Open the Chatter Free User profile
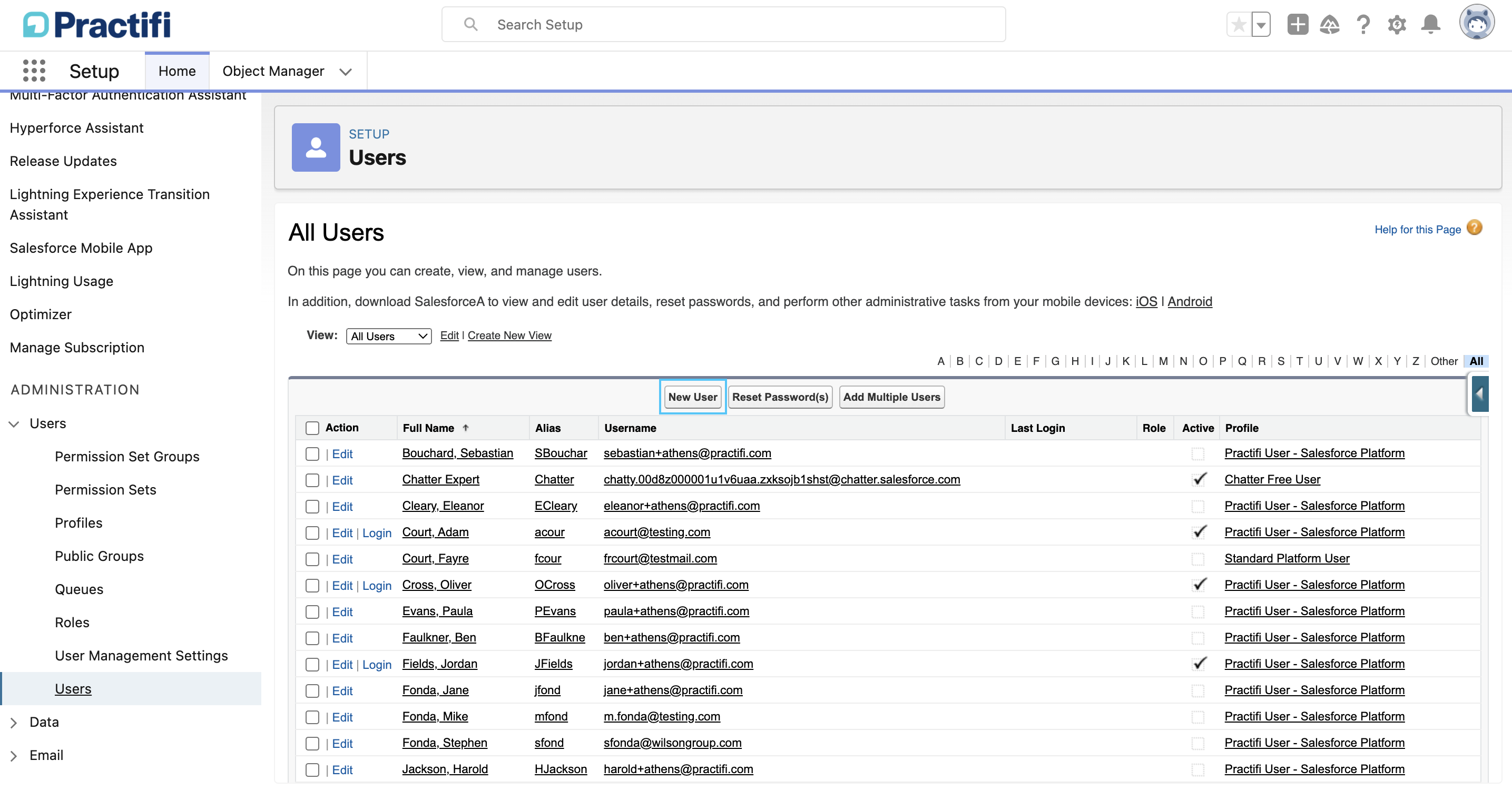 [x=1272, y=479]
